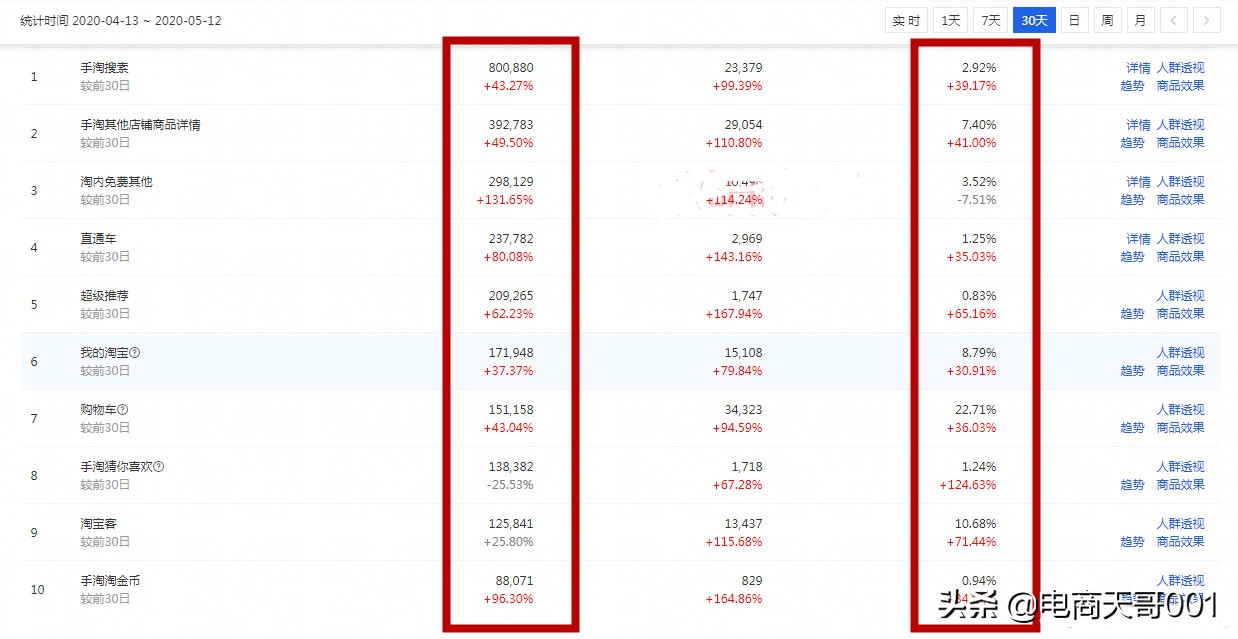Viewport: 1238px width, 639px height.
Task: Open 趋势 for the 手淘淘金币 row
Action: 1132,598
